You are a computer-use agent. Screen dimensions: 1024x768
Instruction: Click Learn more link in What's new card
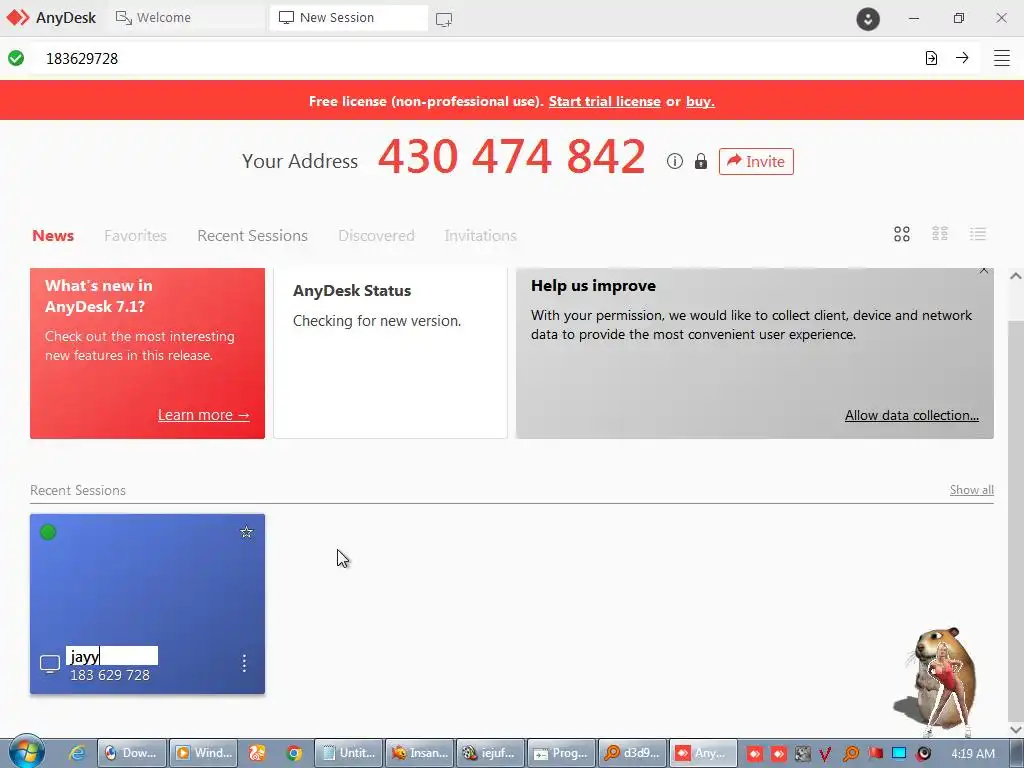203,415
